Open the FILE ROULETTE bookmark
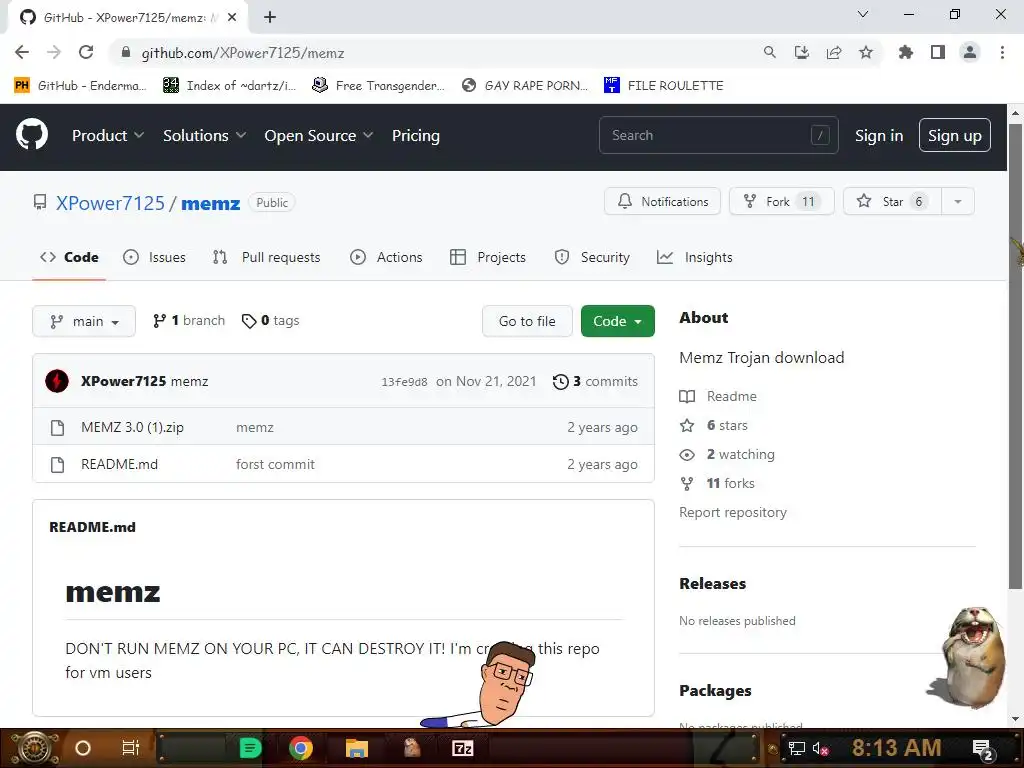Screen dimensions: 1024x768 tap(664, 85)
